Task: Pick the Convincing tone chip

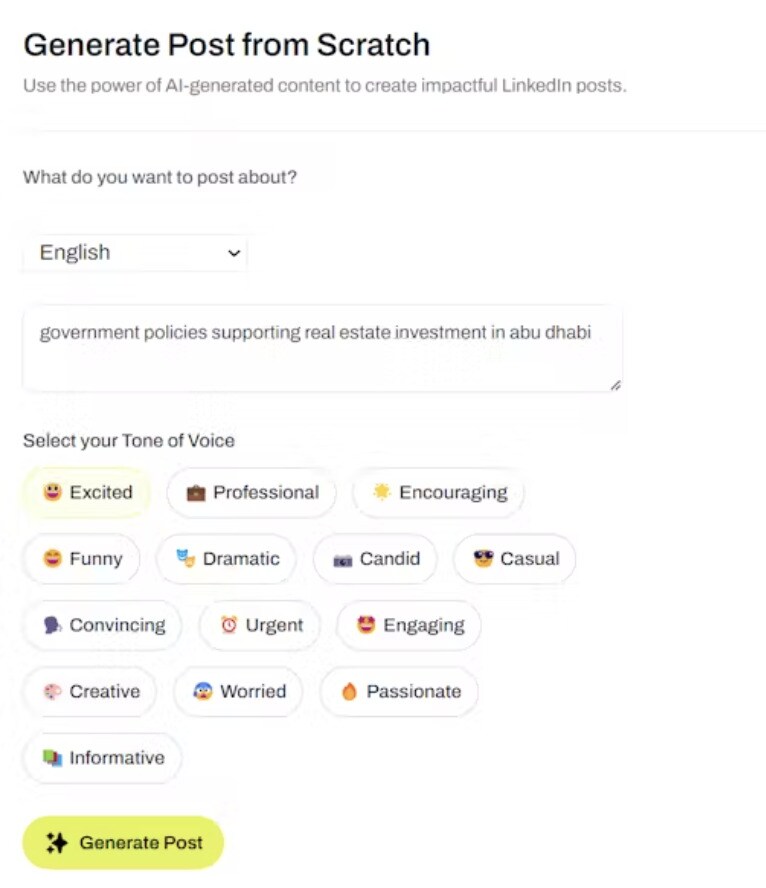Action: click(103, 625)
